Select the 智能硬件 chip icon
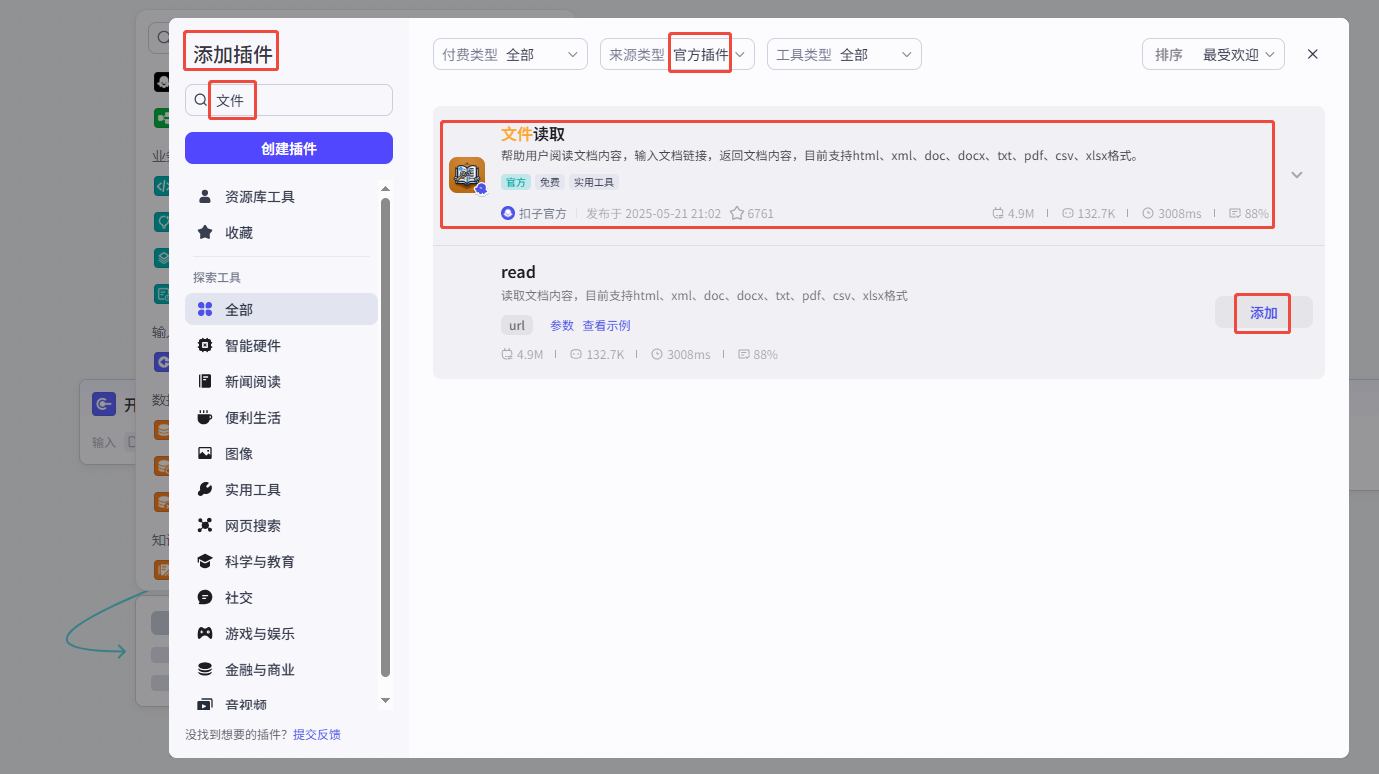 click(x=205, y=346)
